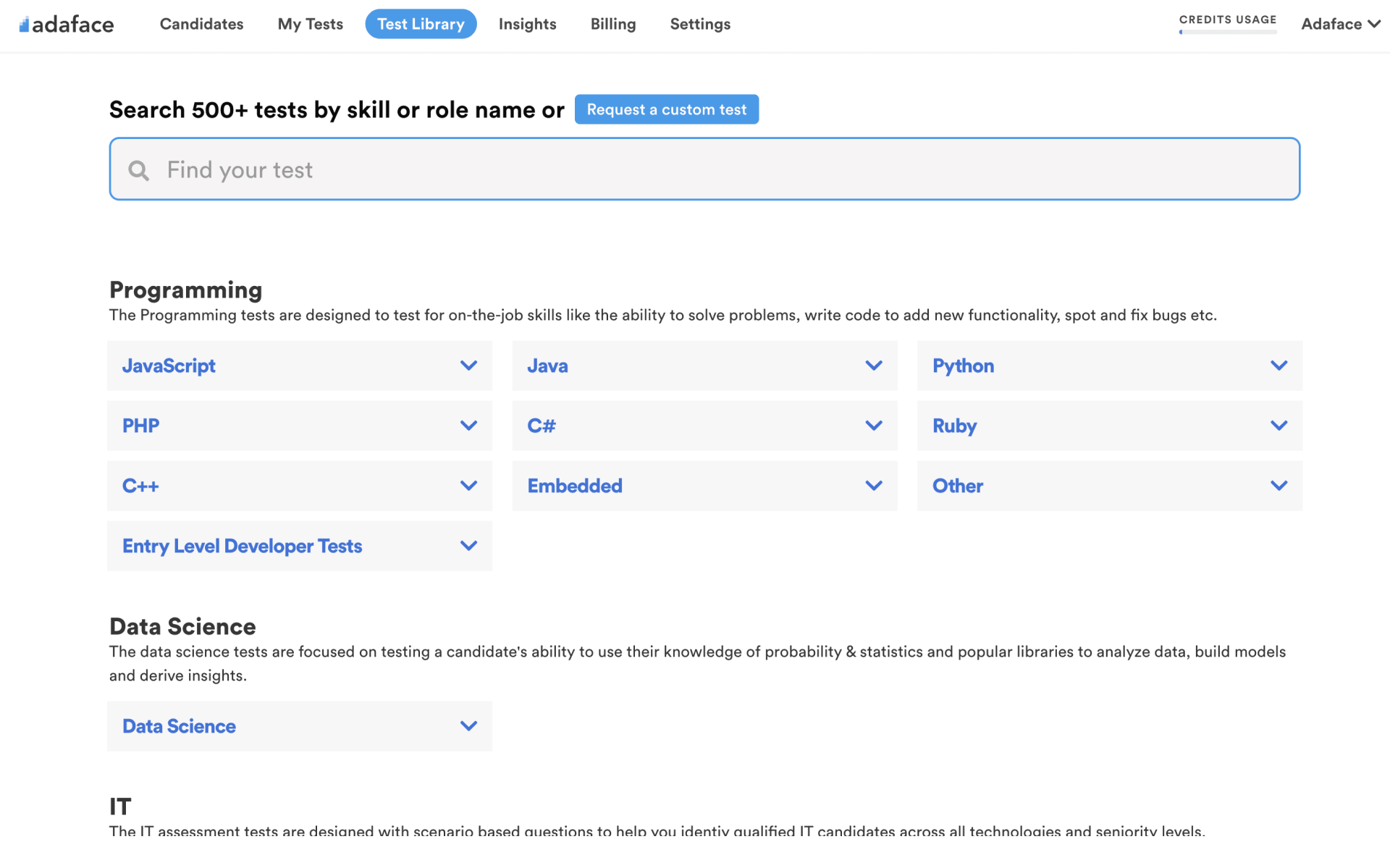Click Request a custom test button
Screen dimensions: 1390x868
tap(666, 109)
